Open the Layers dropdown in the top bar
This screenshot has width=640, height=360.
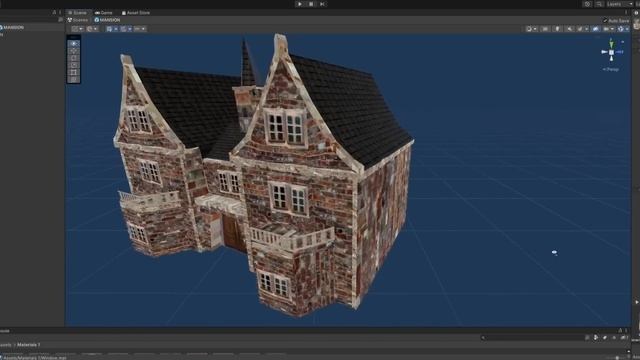620,4
